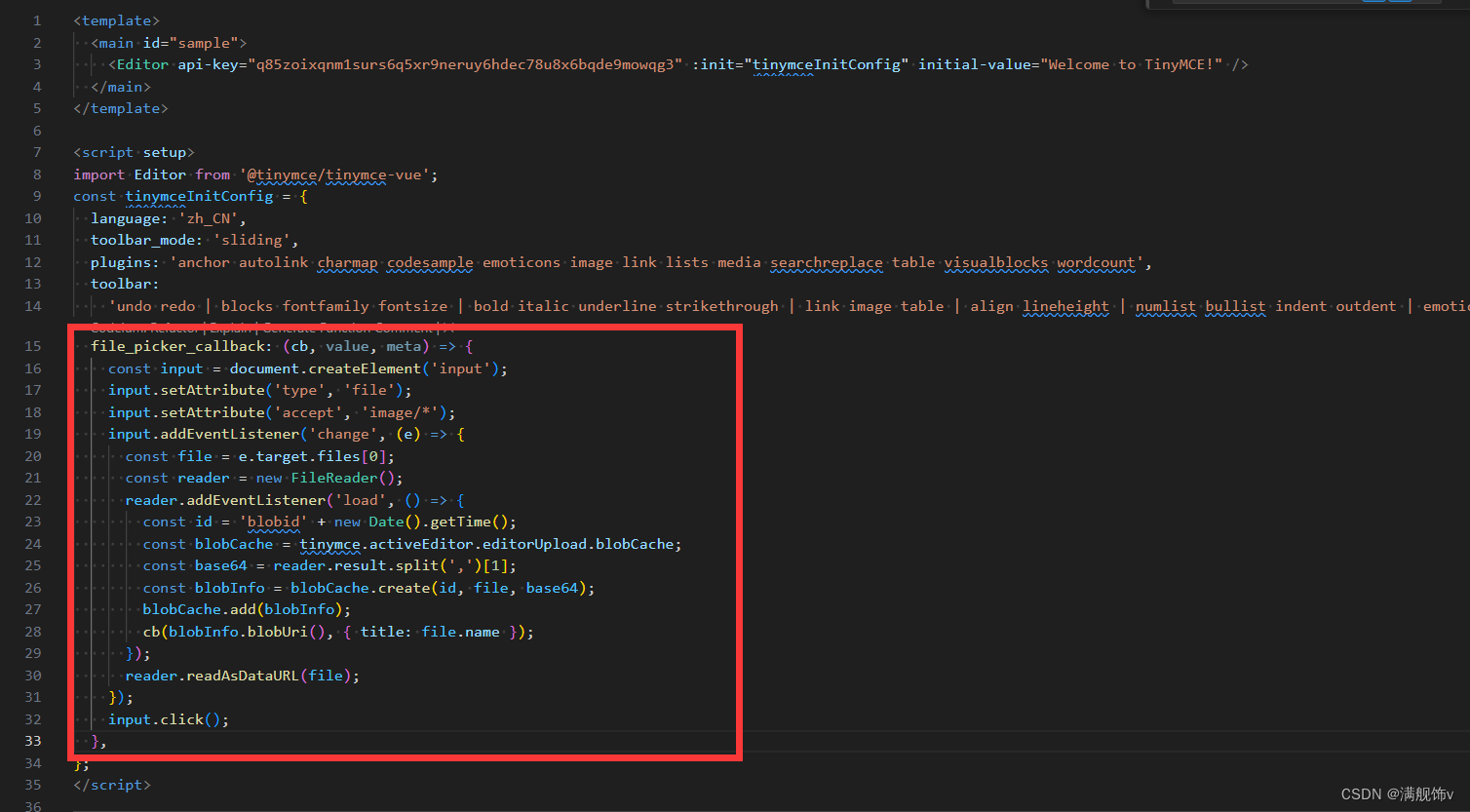This screenshot has width=1470, height=812.
Task: Click the meta parameter on line 15
Action: 404,346
